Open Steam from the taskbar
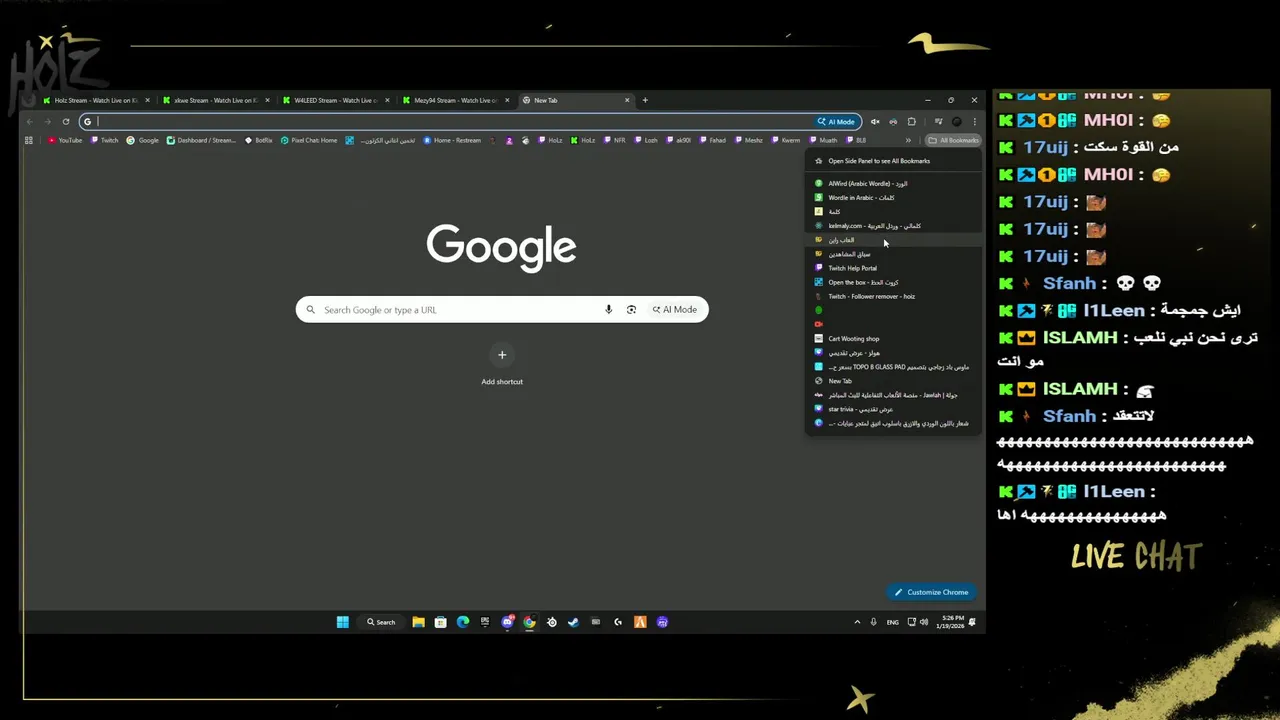The height and width of the screenshot is (720, 1280). tap(573, 622)
